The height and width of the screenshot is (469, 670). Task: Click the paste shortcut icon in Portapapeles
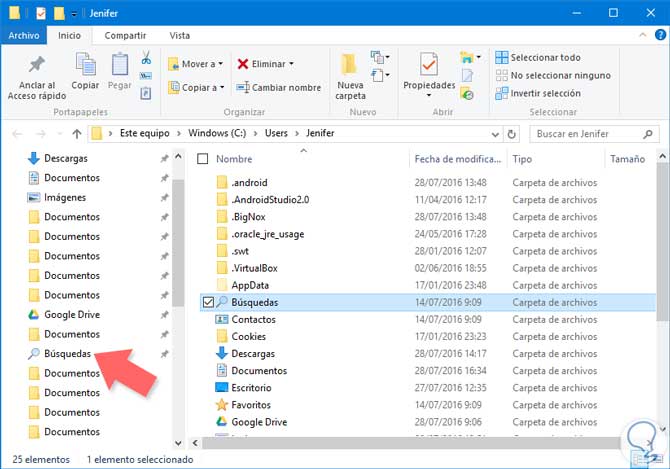coord(146,93)
